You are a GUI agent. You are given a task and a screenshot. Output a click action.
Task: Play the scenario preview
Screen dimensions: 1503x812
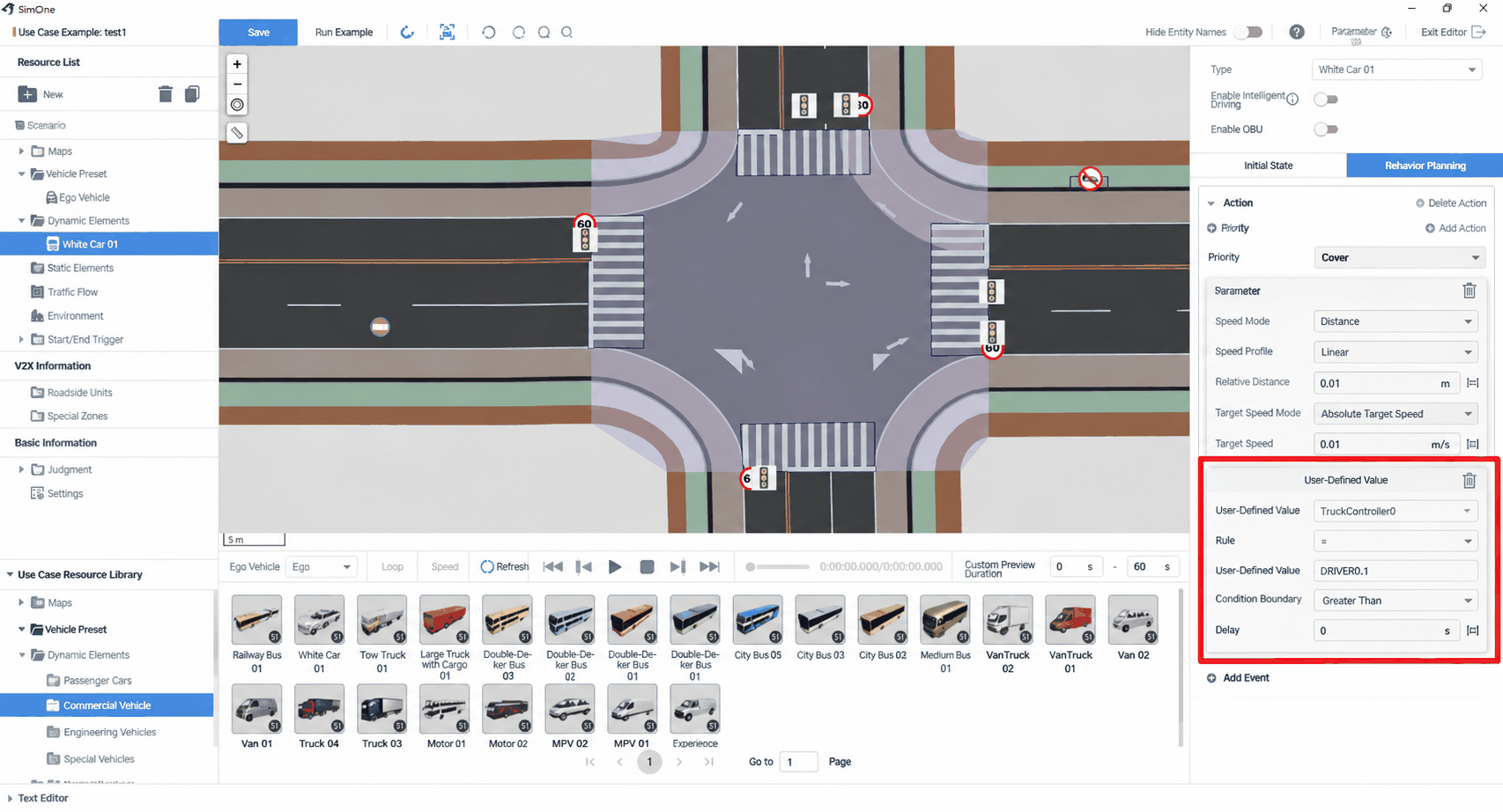click(x=615, y=566)
